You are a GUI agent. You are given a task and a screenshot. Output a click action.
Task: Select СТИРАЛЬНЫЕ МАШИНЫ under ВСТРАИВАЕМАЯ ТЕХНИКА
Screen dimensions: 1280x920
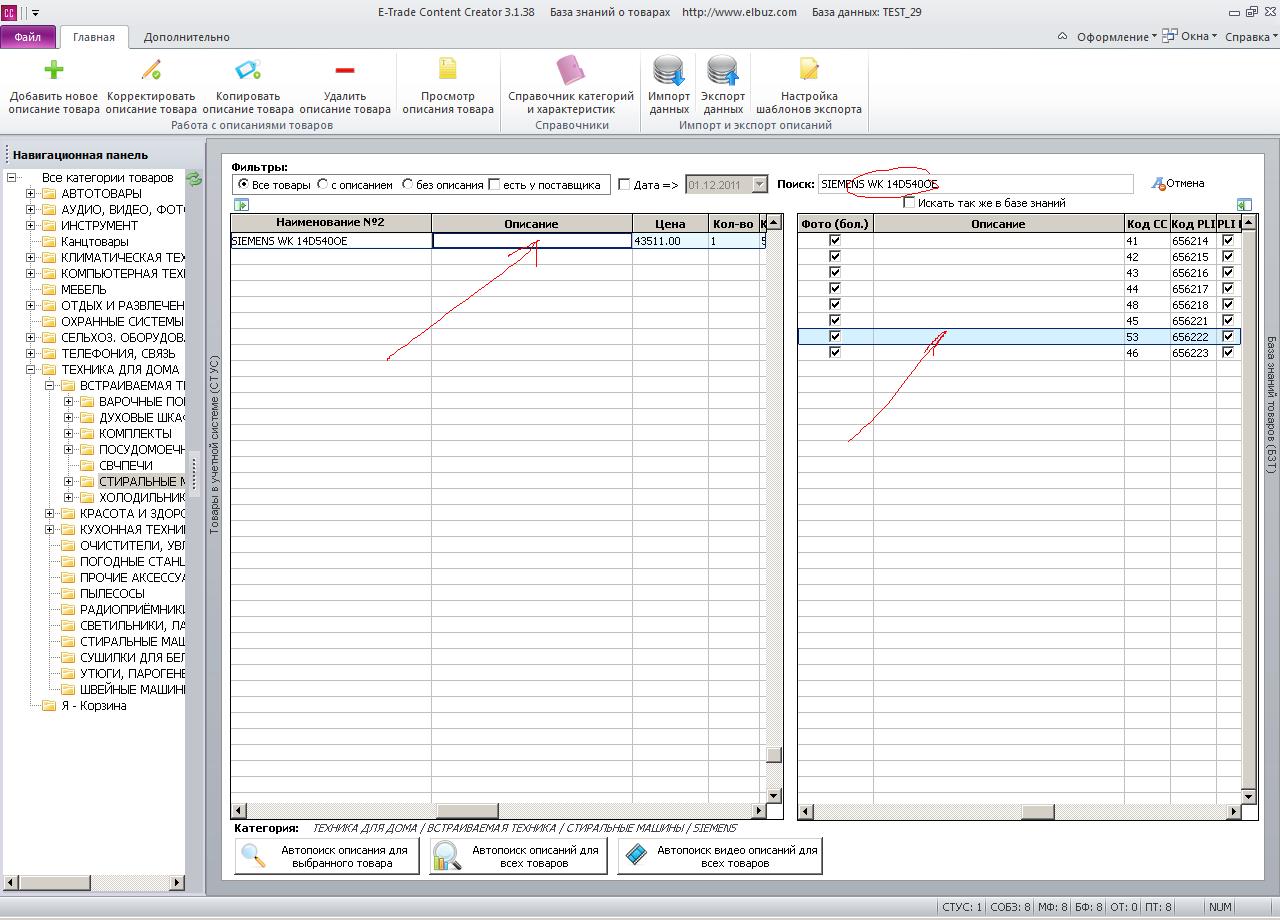141,482
